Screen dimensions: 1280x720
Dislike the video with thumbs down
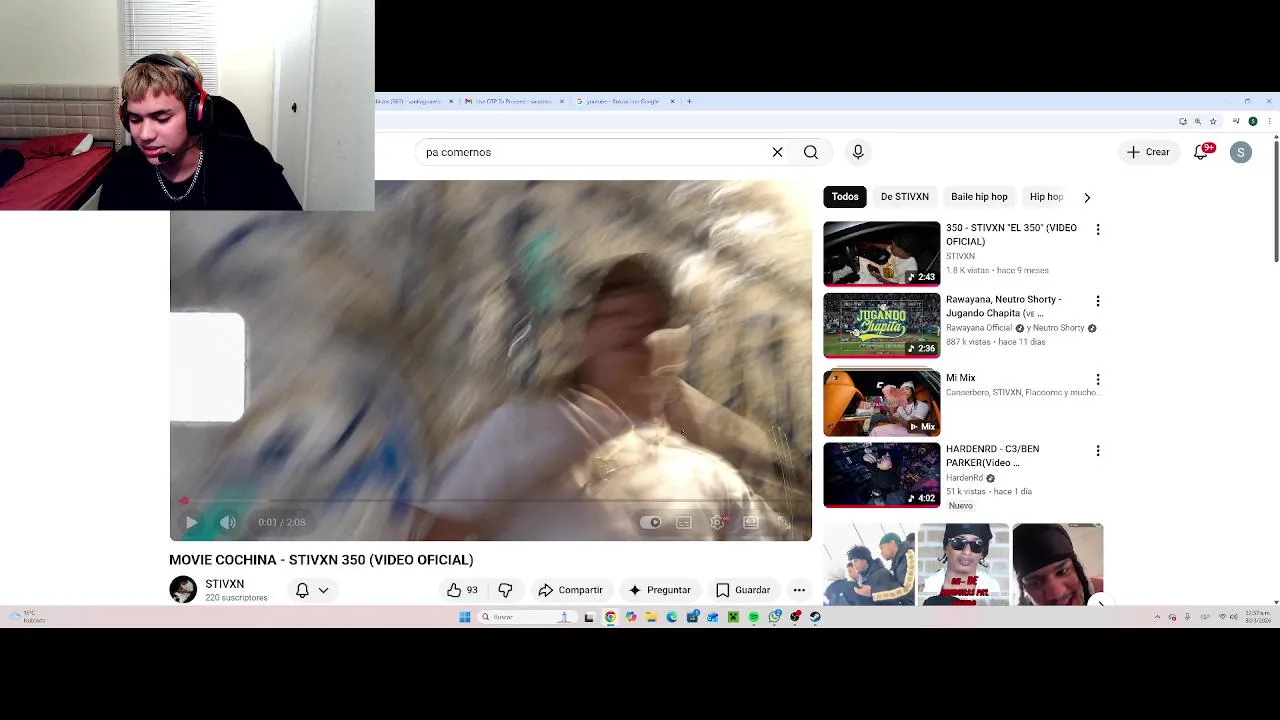pos(505,590)
